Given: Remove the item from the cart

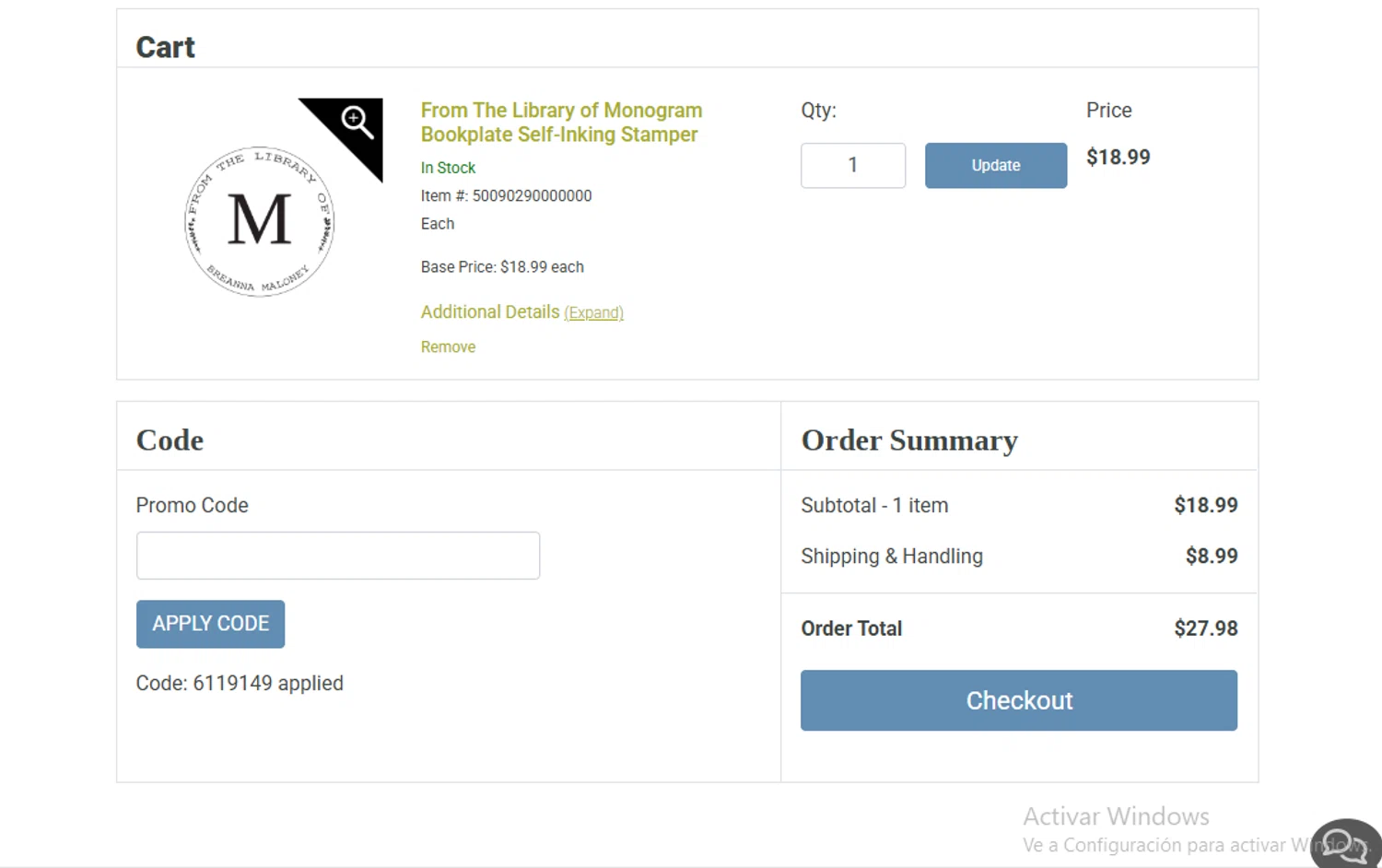Looking at the screenshot, I should [x=448, y=347].
